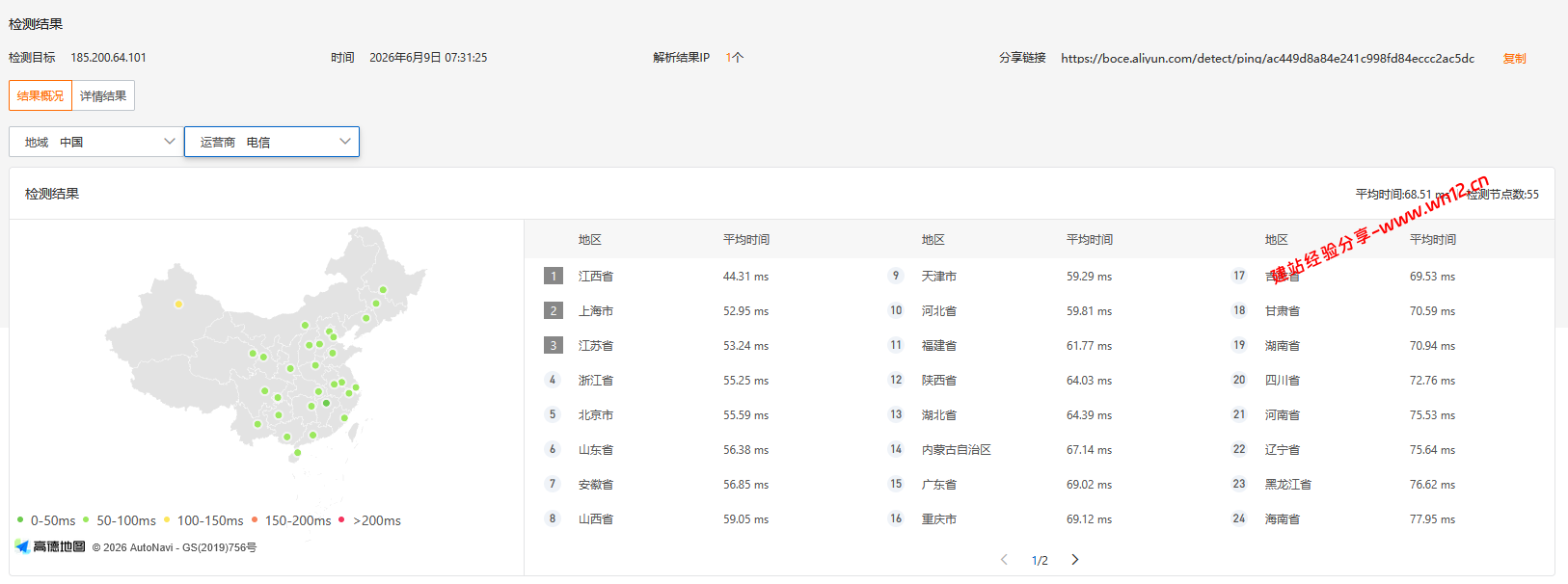Select the 河北省 region cell

tap(939, 311)
